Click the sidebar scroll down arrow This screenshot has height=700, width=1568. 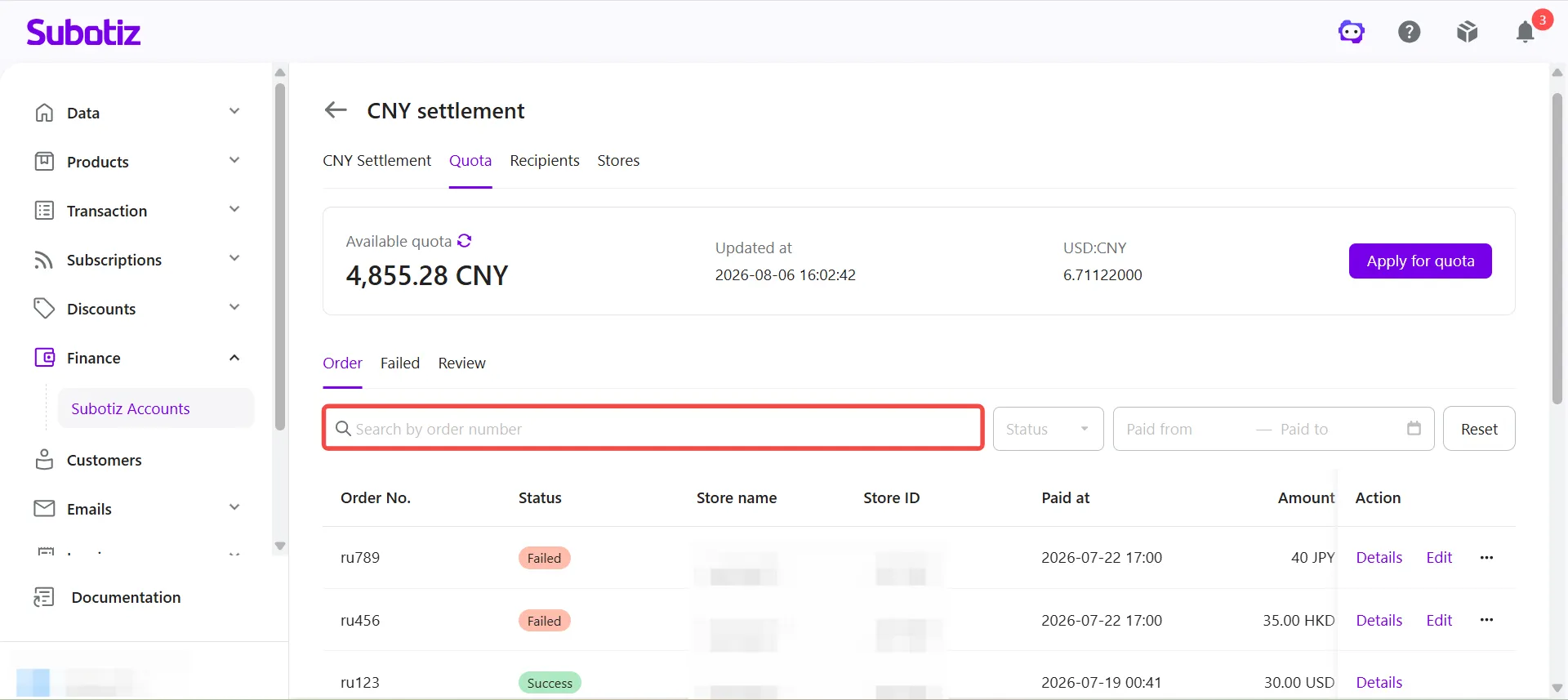tap(280, 546)
